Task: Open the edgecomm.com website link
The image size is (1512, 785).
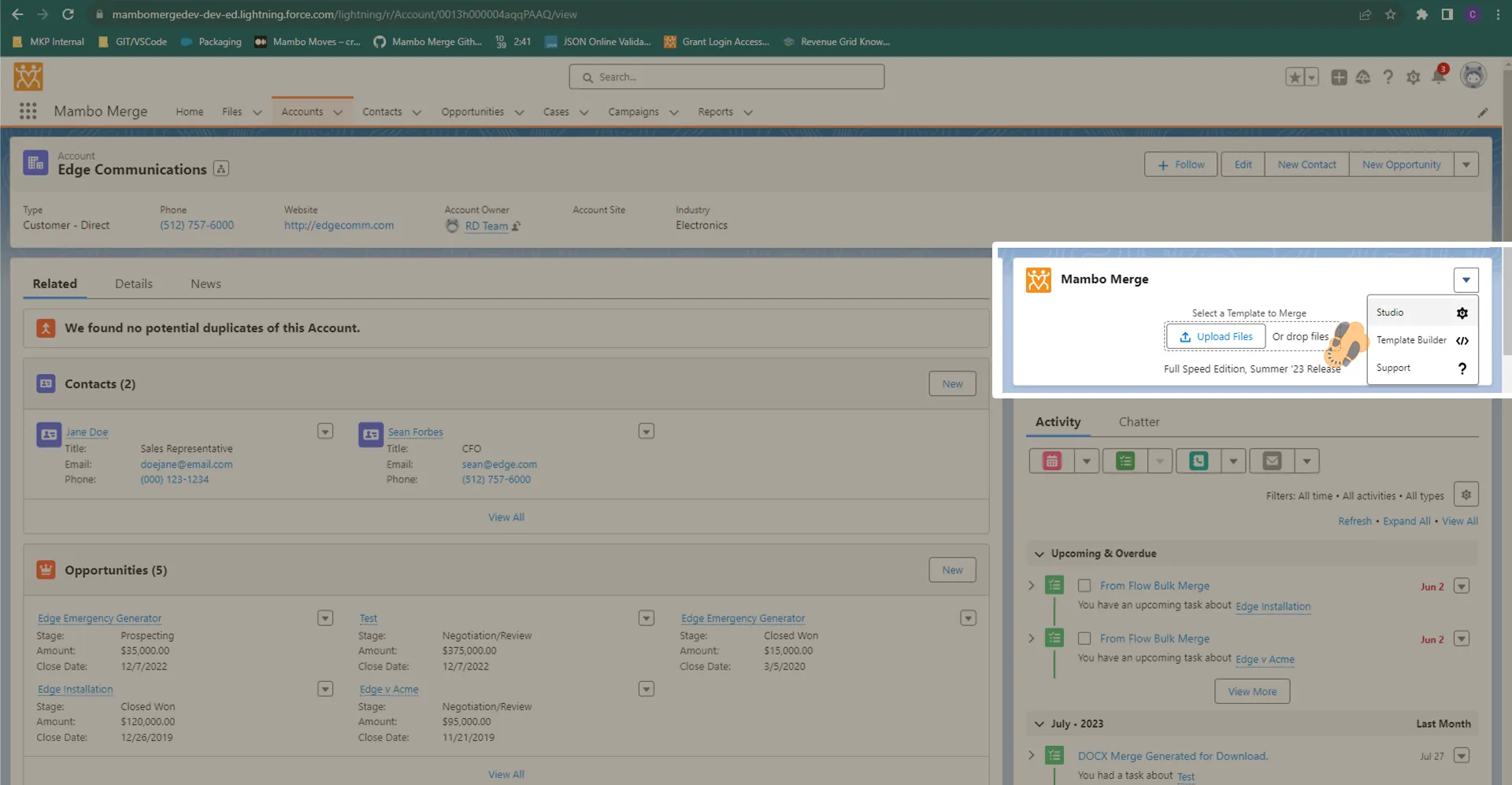Action: pyautogui.click(x=339, y=225)
